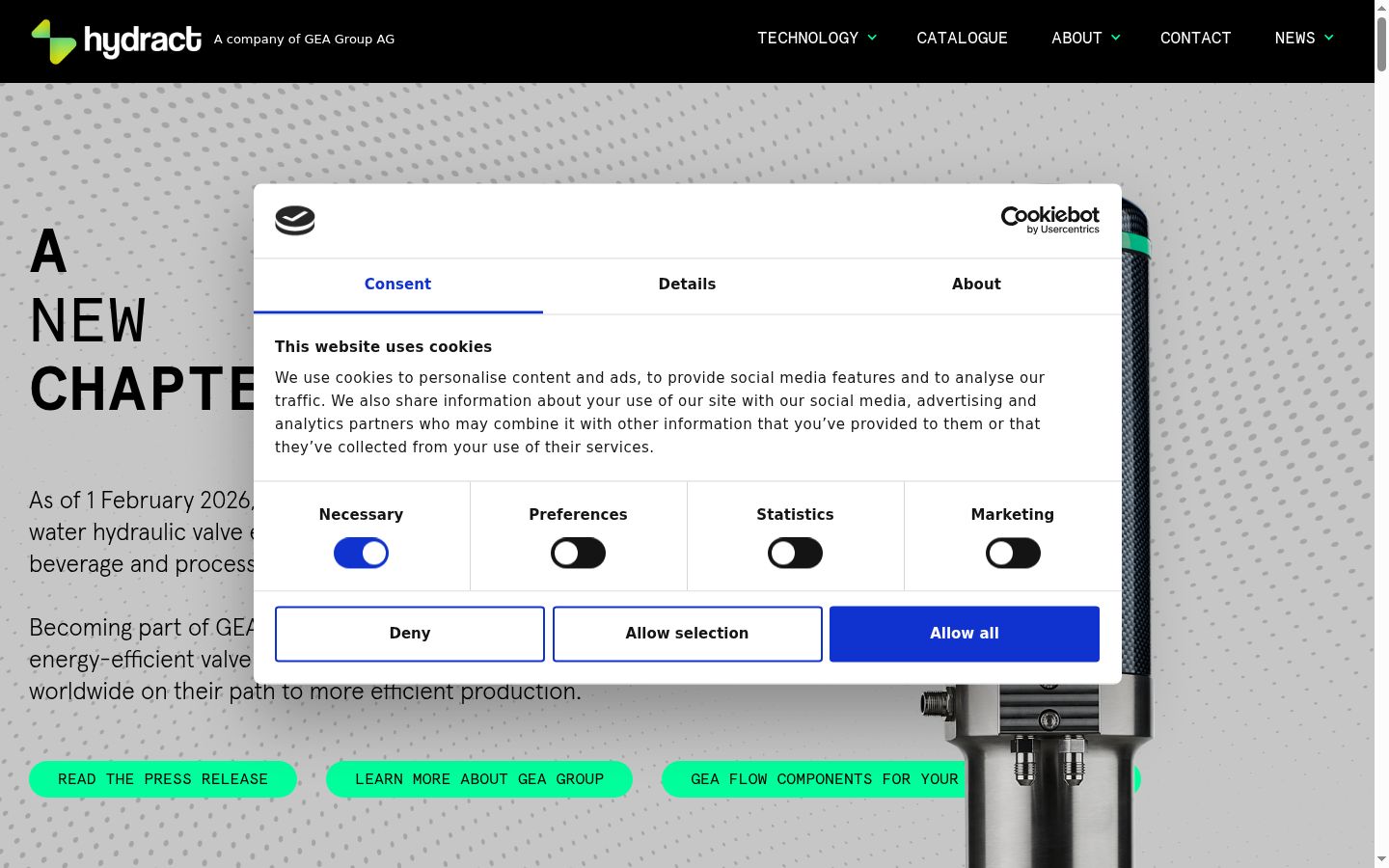Click the Allow selection button
Viewport: 1389px width, 868px height.
click(687, 634)
